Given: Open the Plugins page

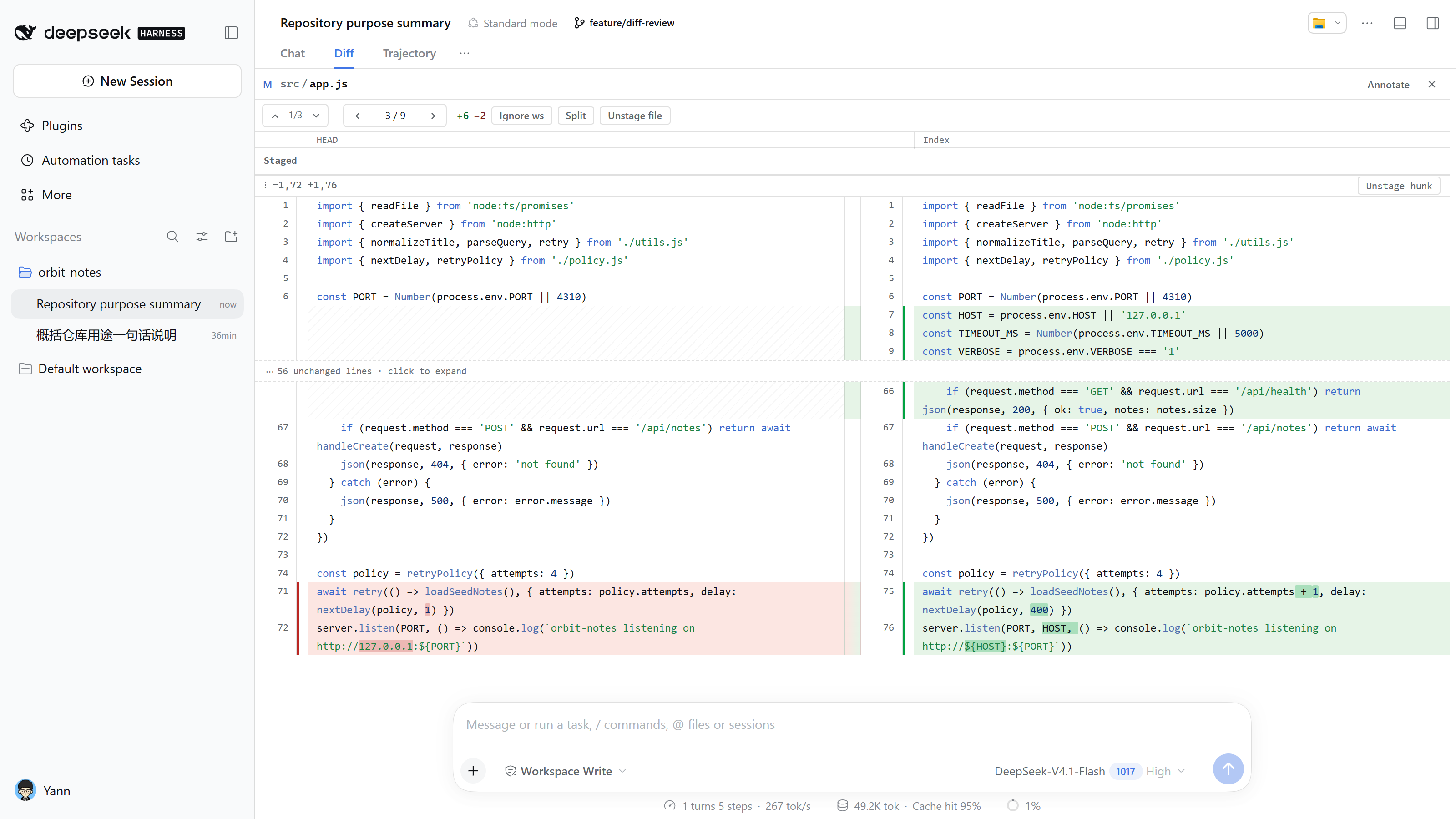Looking at the screenshot, I should click(x=128, y=126).
